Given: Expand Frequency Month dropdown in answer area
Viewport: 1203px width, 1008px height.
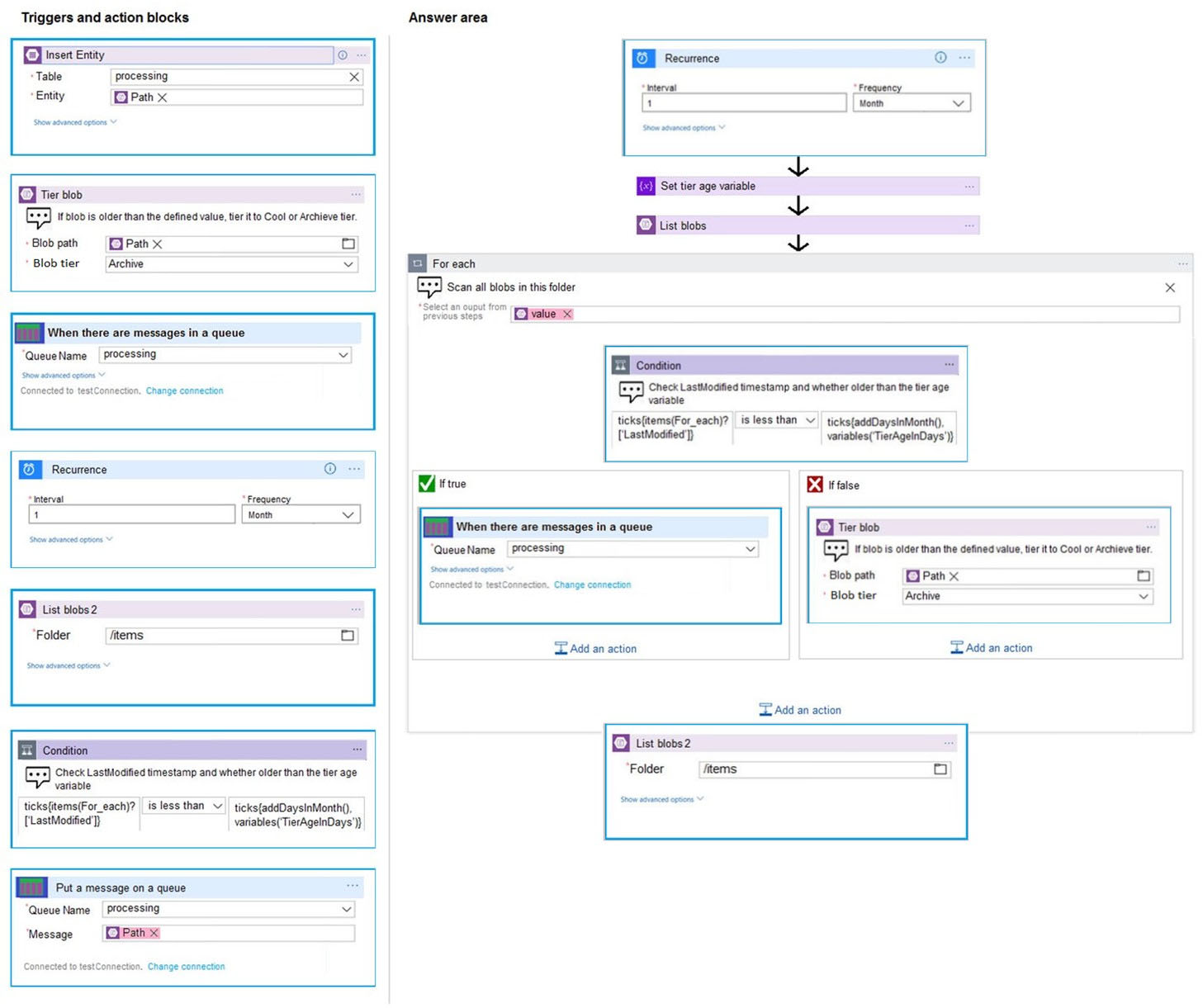Looking at the screenshot, I should point(958,104).
